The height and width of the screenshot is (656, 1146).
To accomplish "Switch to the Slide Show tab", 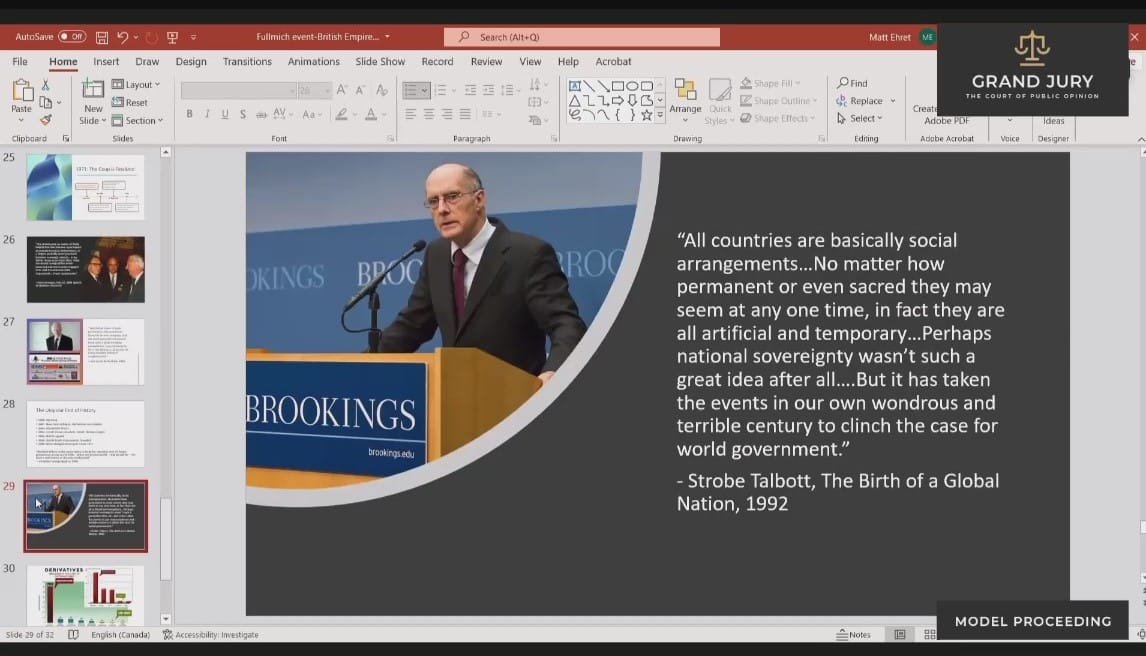I will pos(380,61).
